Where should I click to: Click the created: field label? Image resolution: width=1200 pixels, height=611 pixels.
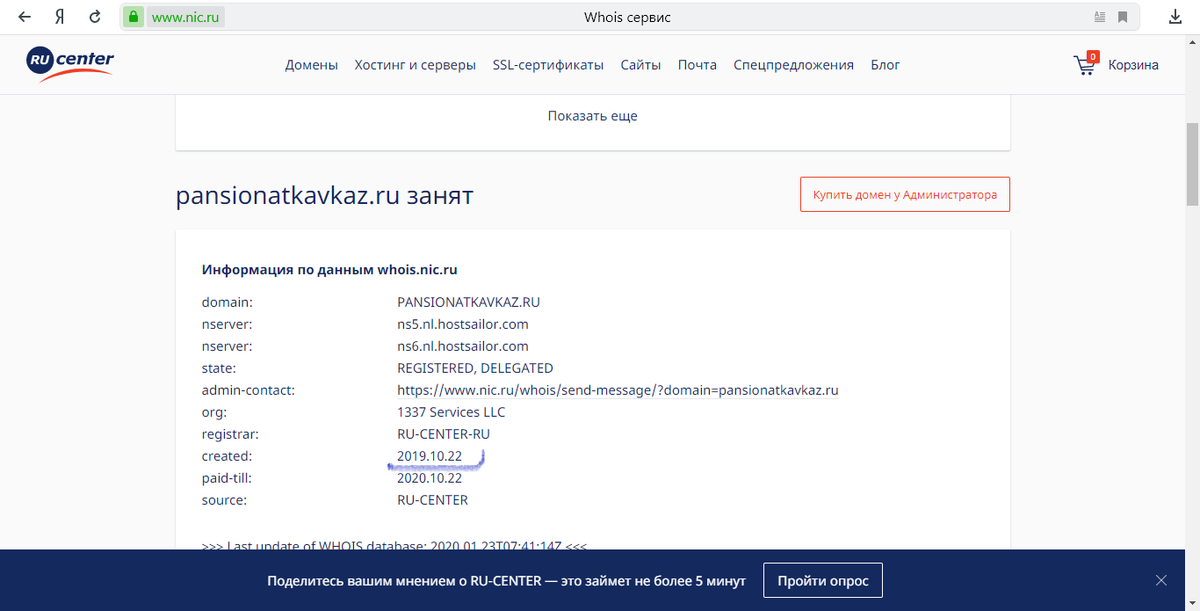click(227, 456)
